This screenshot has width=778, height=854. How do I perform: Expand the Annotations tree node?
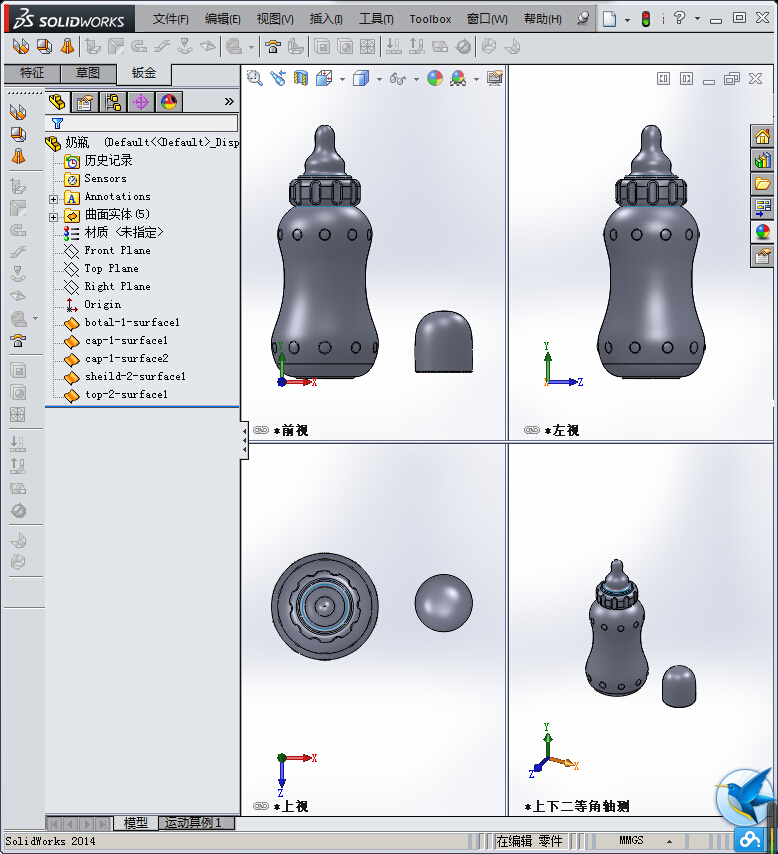click(x=53, y=199)
